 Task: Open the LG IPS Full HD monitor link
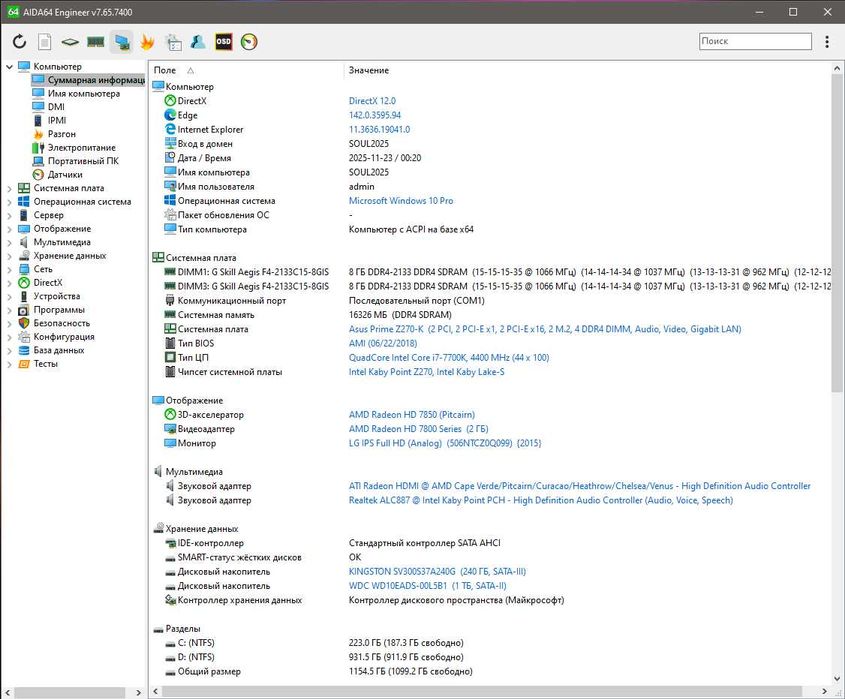(x=445, y=443)
